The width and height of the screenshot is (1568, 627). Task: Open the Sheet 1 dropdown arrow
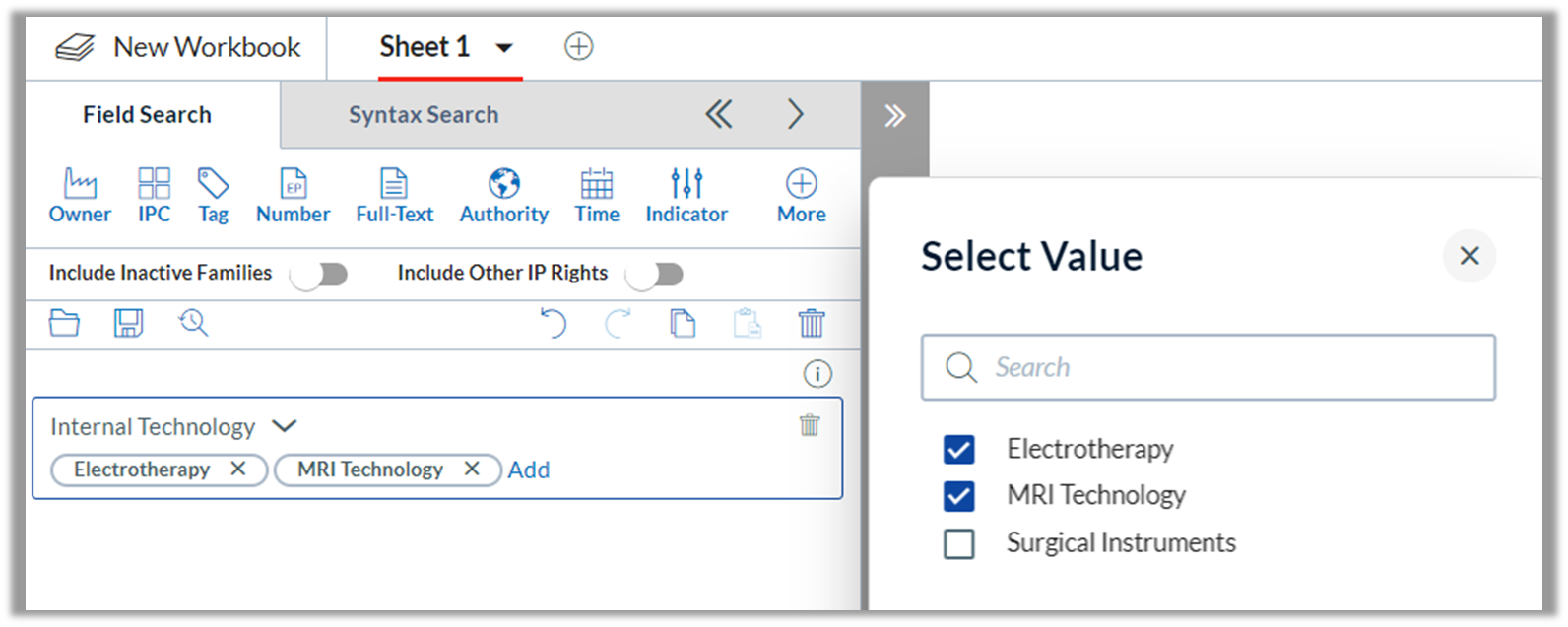(x=504, y=47)
